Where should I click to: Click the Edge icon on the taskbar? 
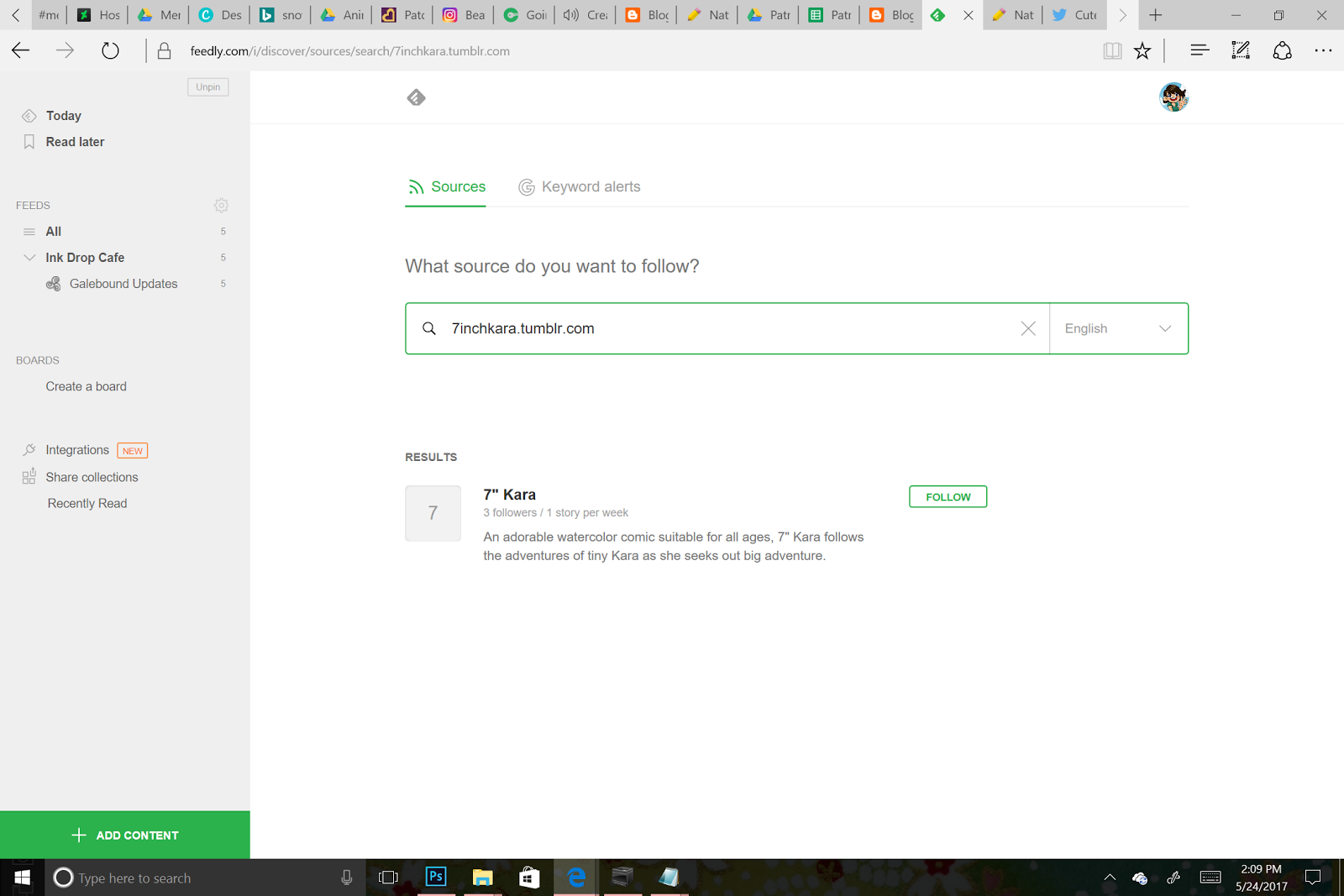[x=576, y=878]
